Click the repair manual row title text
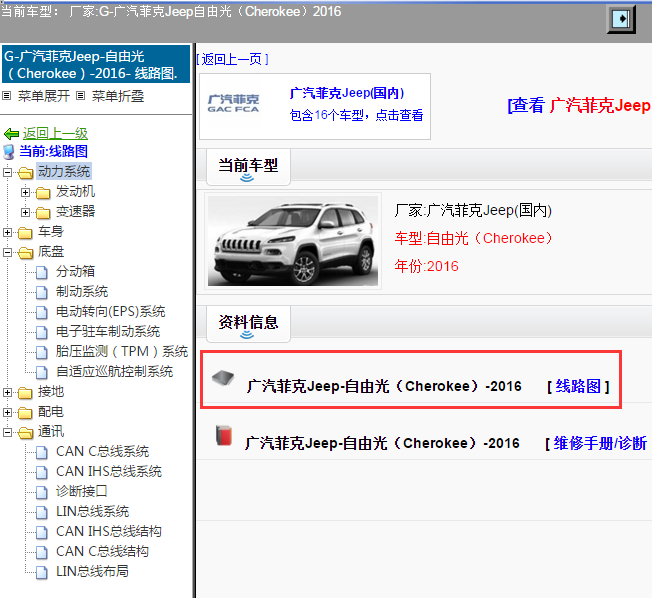 [x=382, y=444]
